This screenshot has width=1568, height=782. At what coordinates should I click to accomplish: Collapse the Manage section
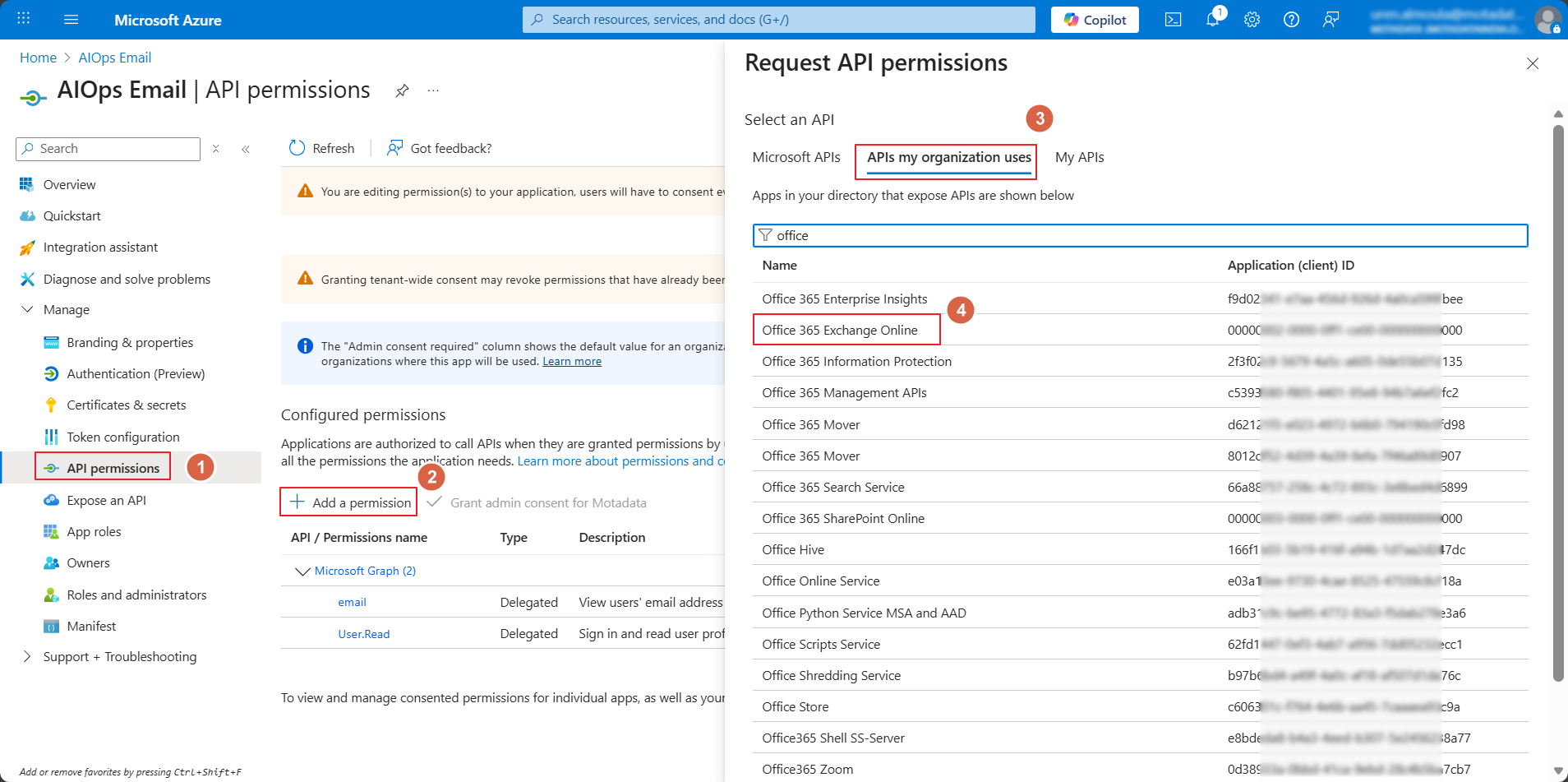pyautogui.click(x=27, y=310)
